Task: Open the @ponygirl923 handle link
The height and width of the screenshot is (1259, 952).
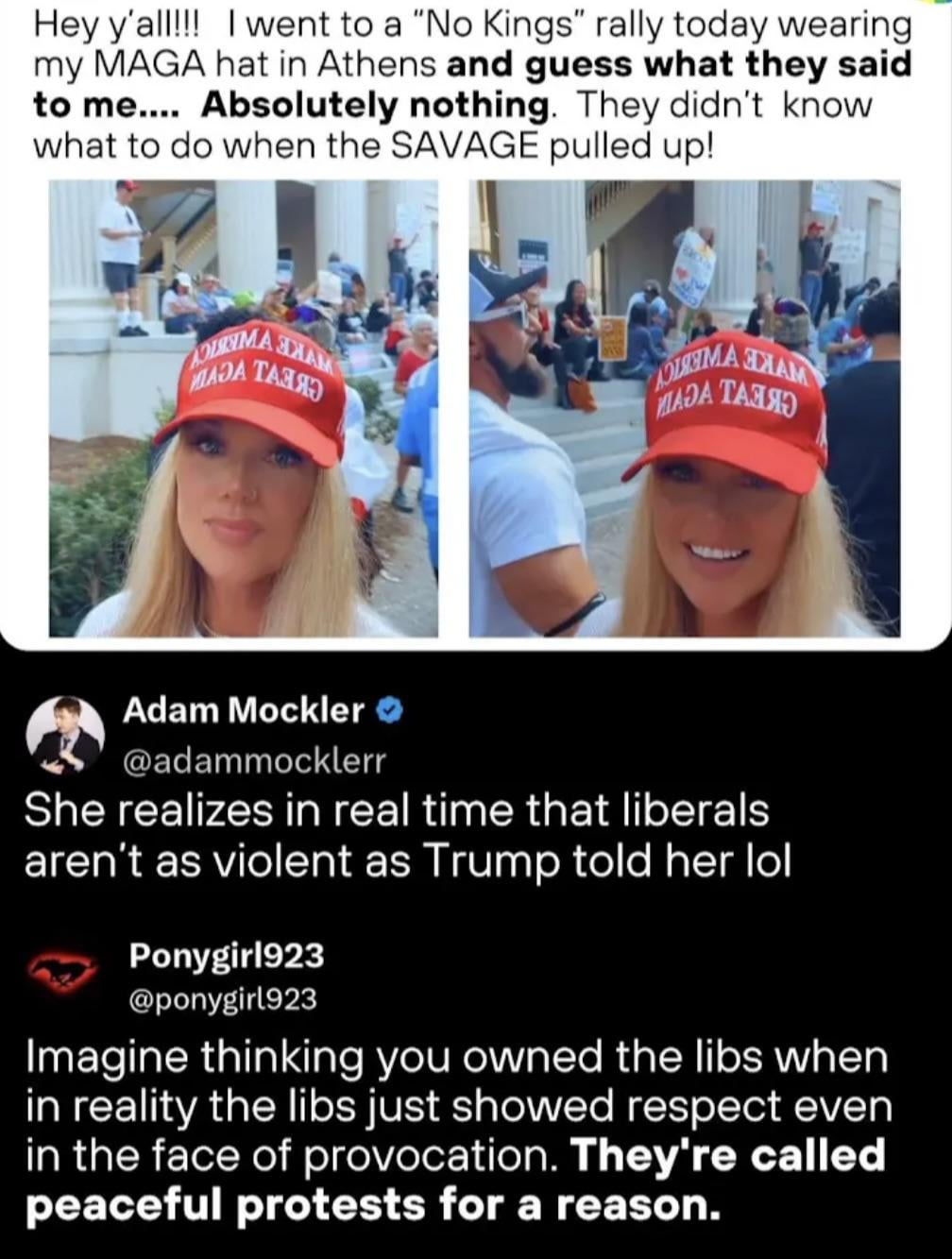Action: pos(223,999)
